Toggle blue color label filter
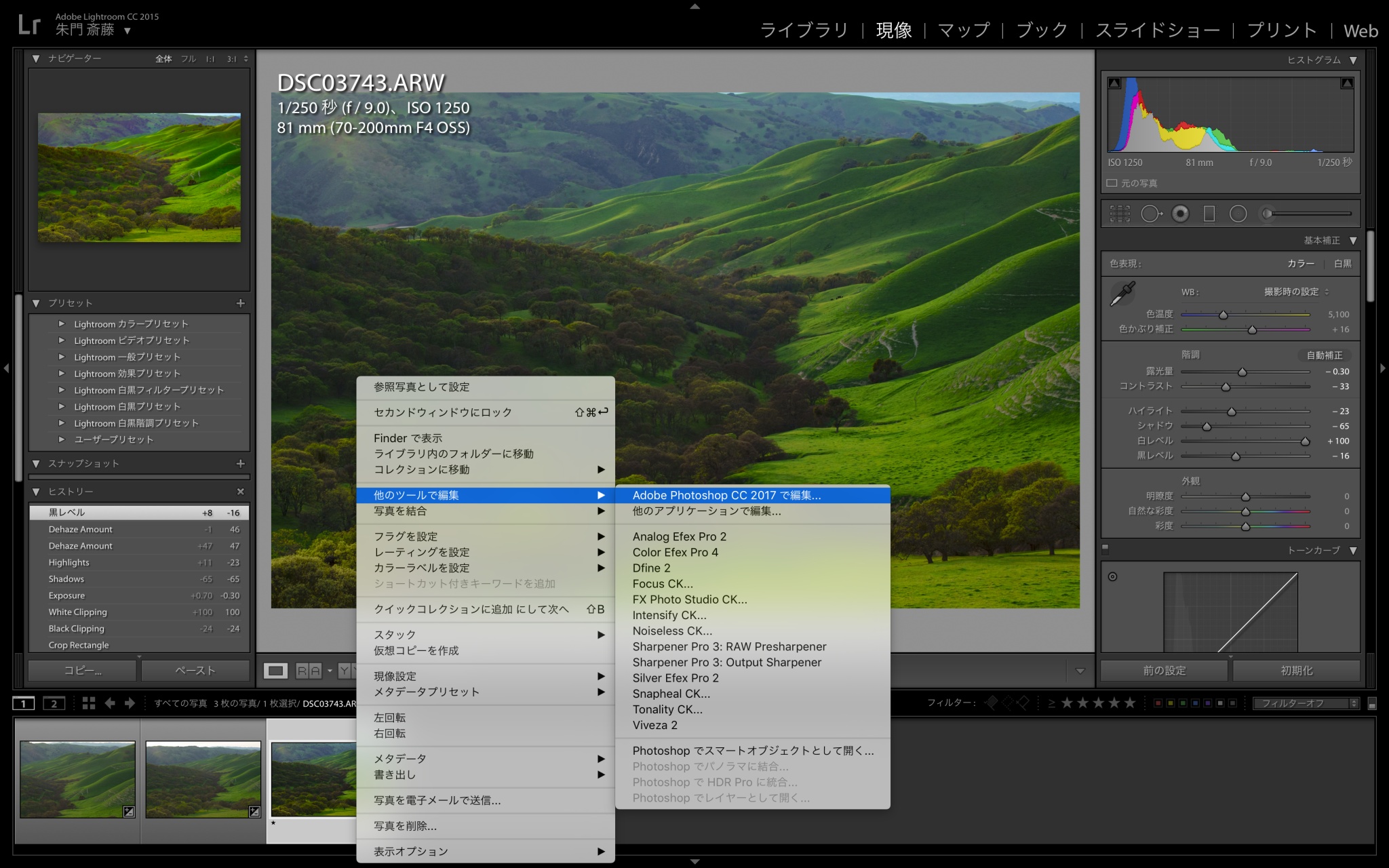 tap(1195, 703)
